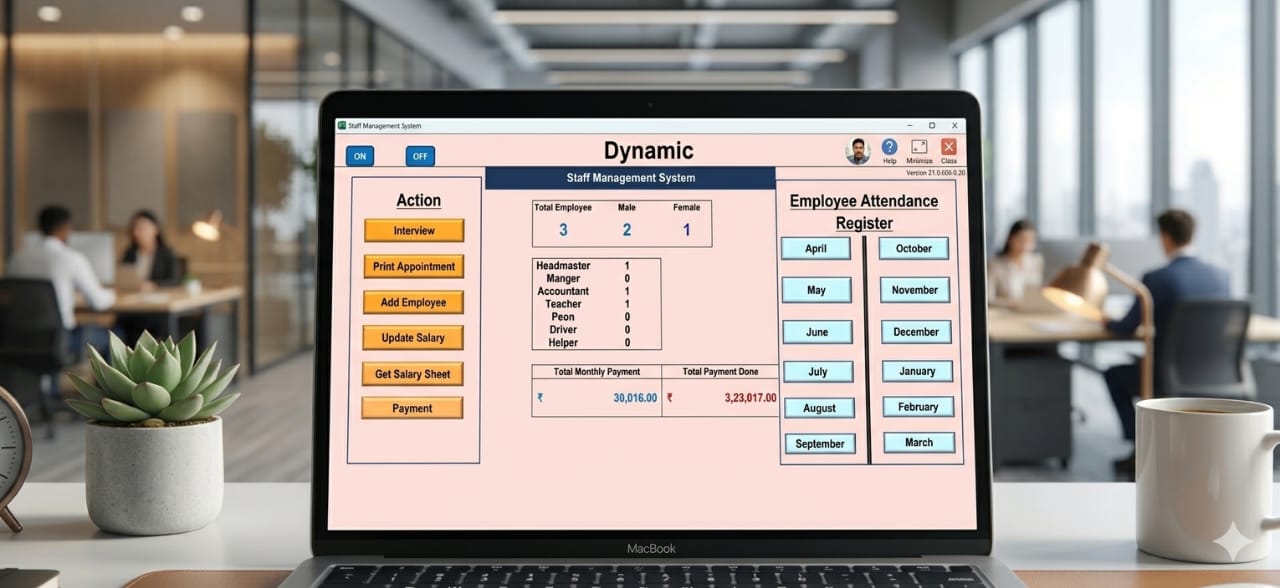Open the Help icon
Image resolution: width=1280 pixels, height=588 pixels.
pyautogui.click(x=889, y=147)
